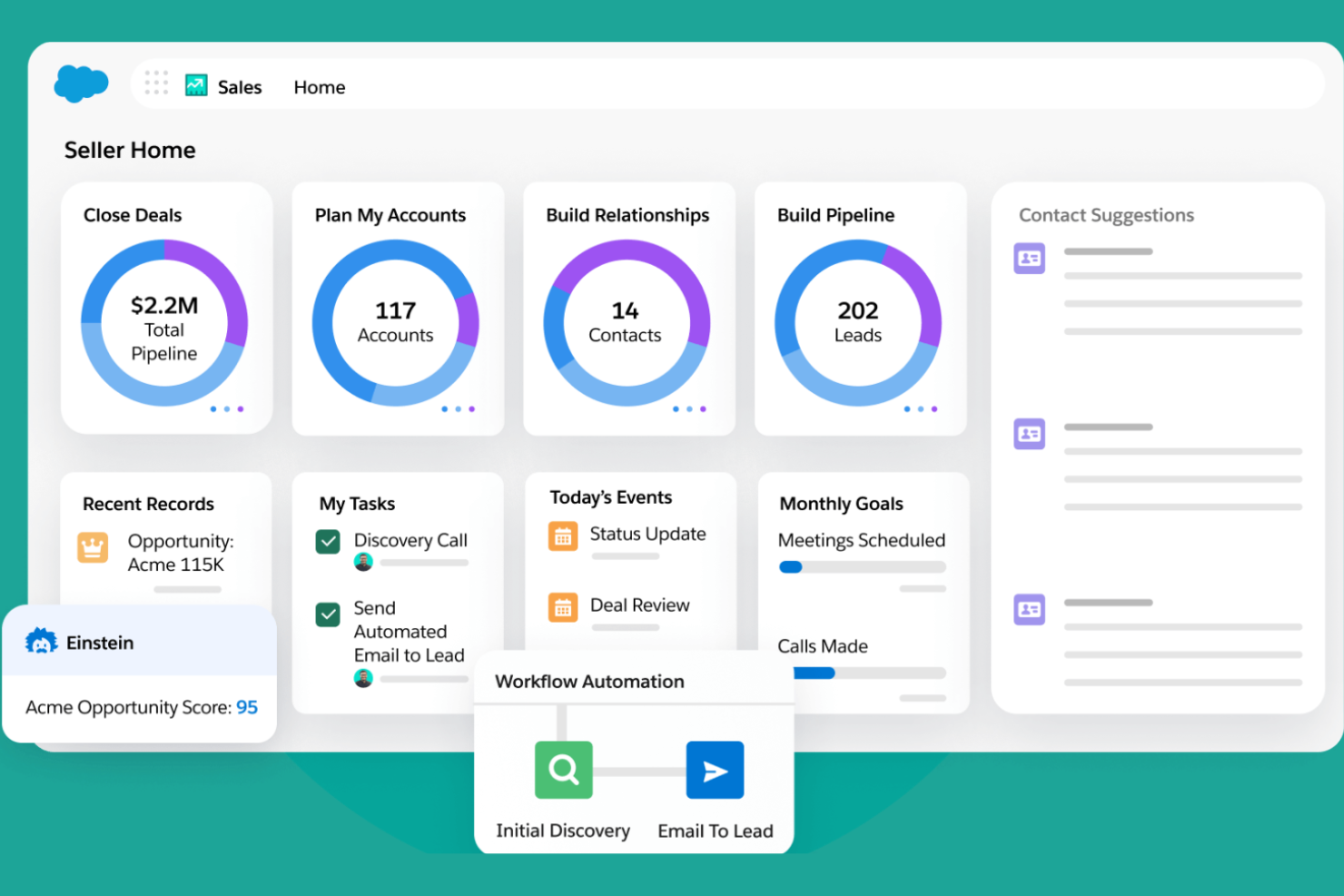The image size is (1344, 896).
Task: Click legend dots on Close Deals card
Action: tap(227, 409)
